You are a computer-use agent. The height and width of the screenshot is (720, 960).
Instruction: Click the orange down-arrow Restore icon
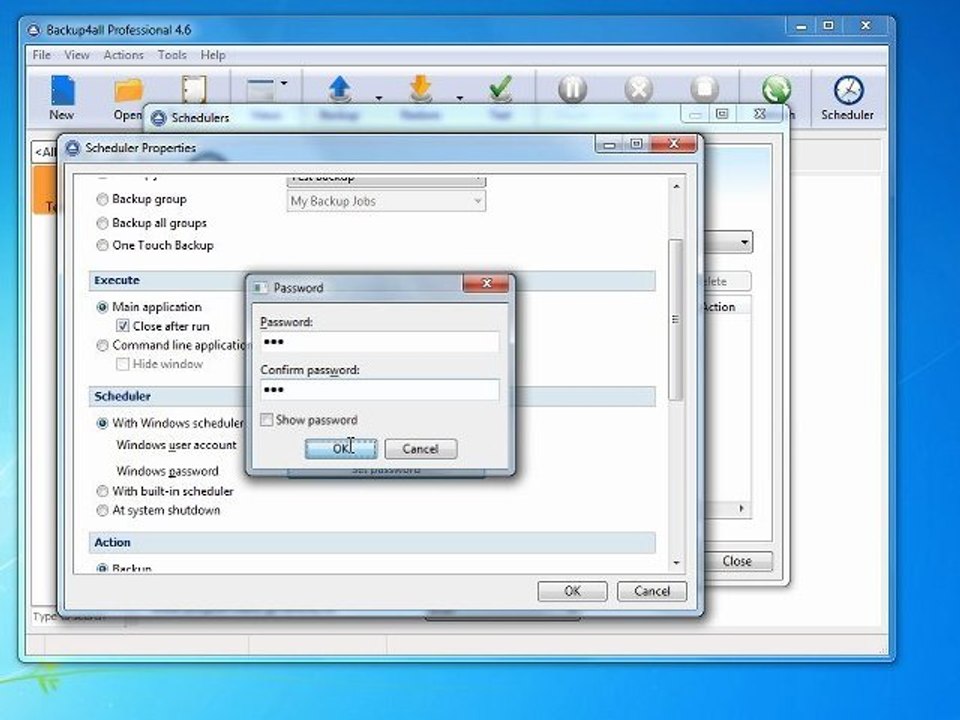tap(421, 89)
